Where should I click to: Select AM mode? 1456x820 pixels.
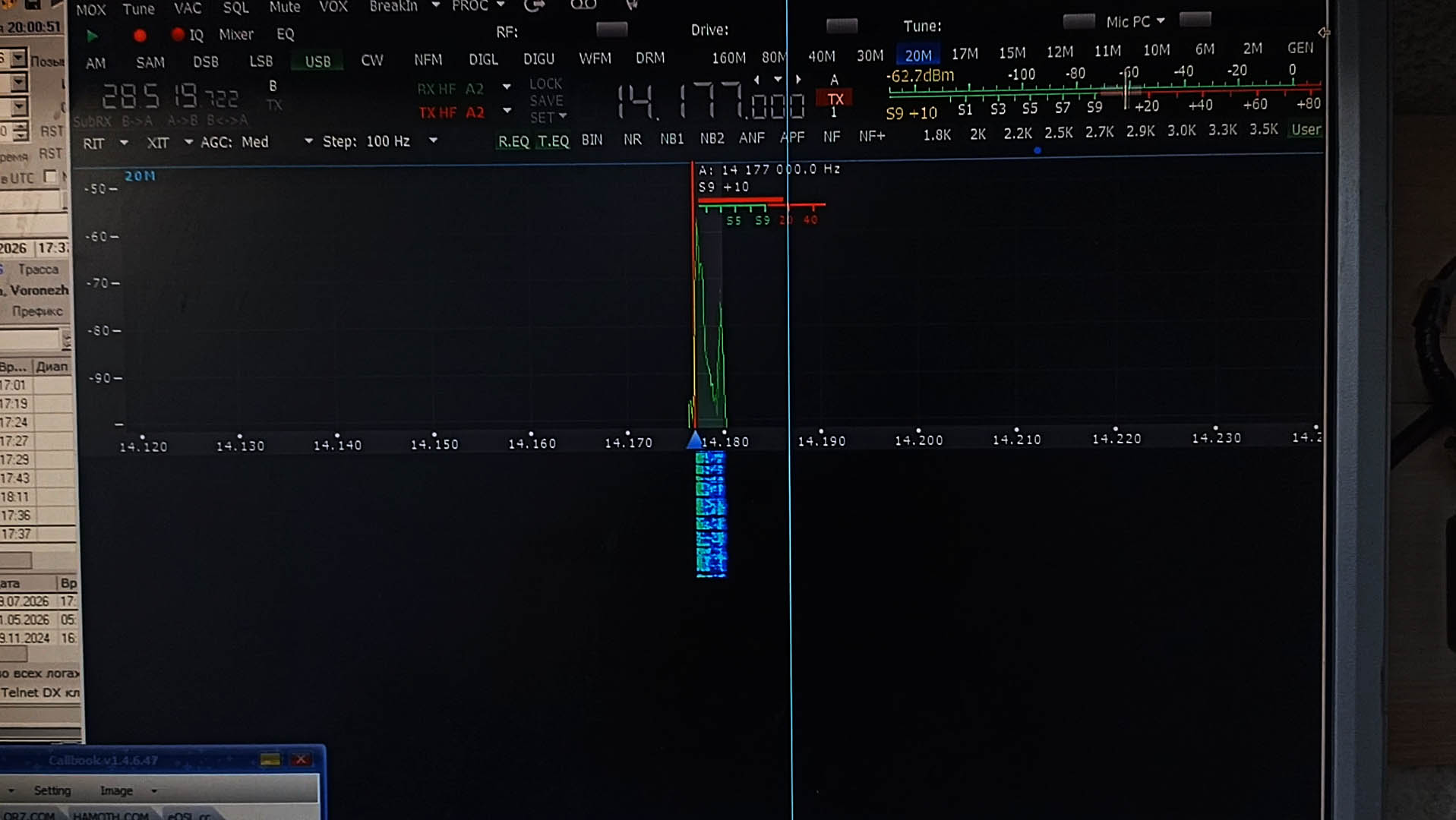[96, 63]
